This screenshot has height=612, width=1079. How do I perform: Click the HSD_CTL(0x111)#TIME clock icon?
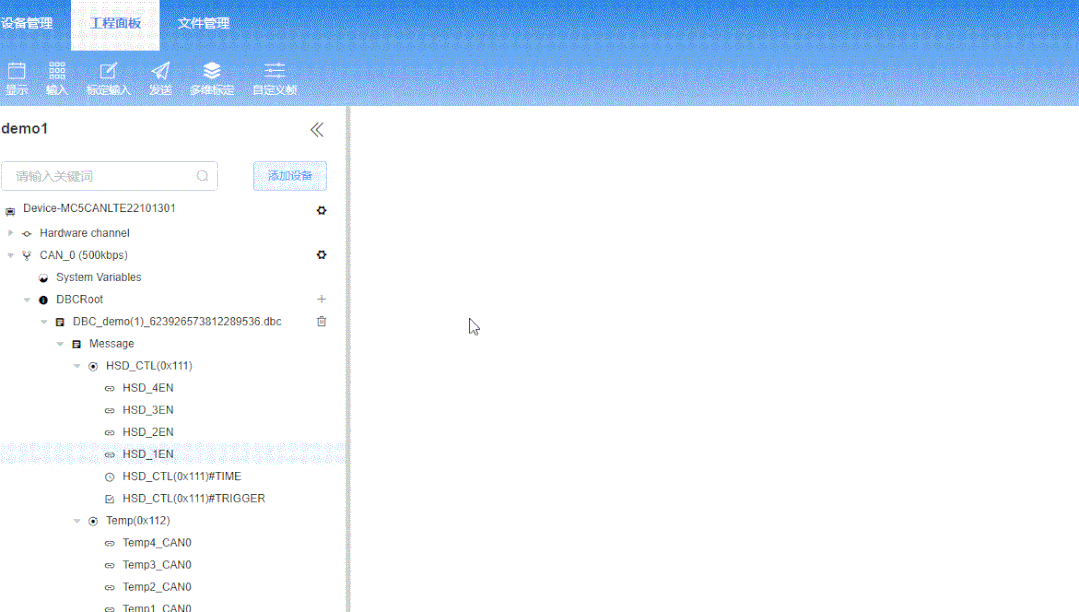[109, 476]
